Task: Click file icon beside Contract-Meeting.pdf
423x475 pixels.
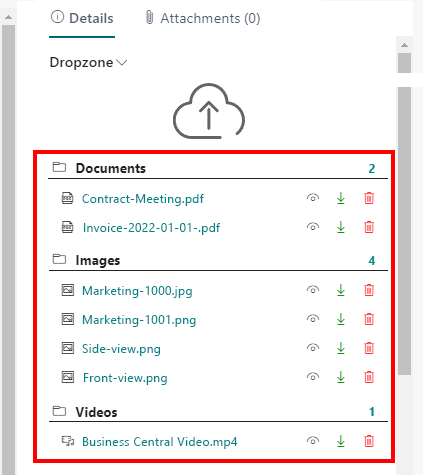Action: [67, 198]
